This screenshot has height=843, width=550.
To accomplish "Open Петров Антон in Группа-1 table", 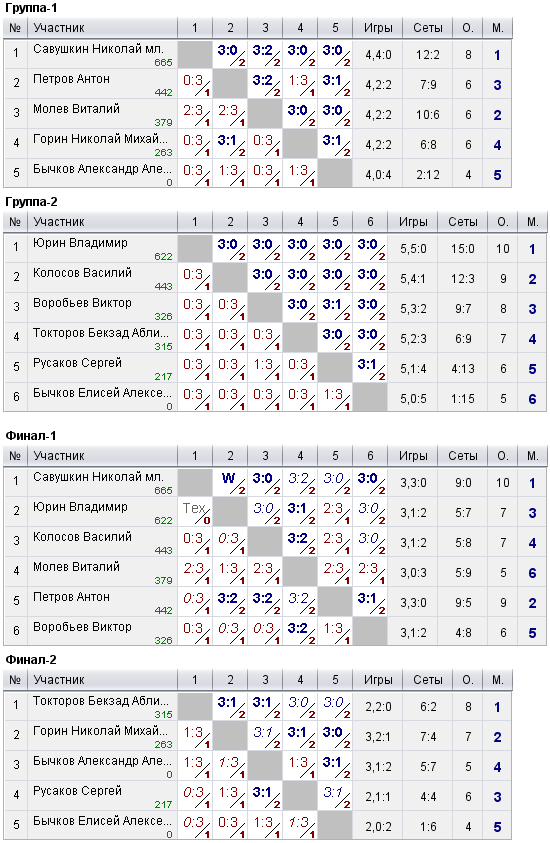I will click(71, 79).
